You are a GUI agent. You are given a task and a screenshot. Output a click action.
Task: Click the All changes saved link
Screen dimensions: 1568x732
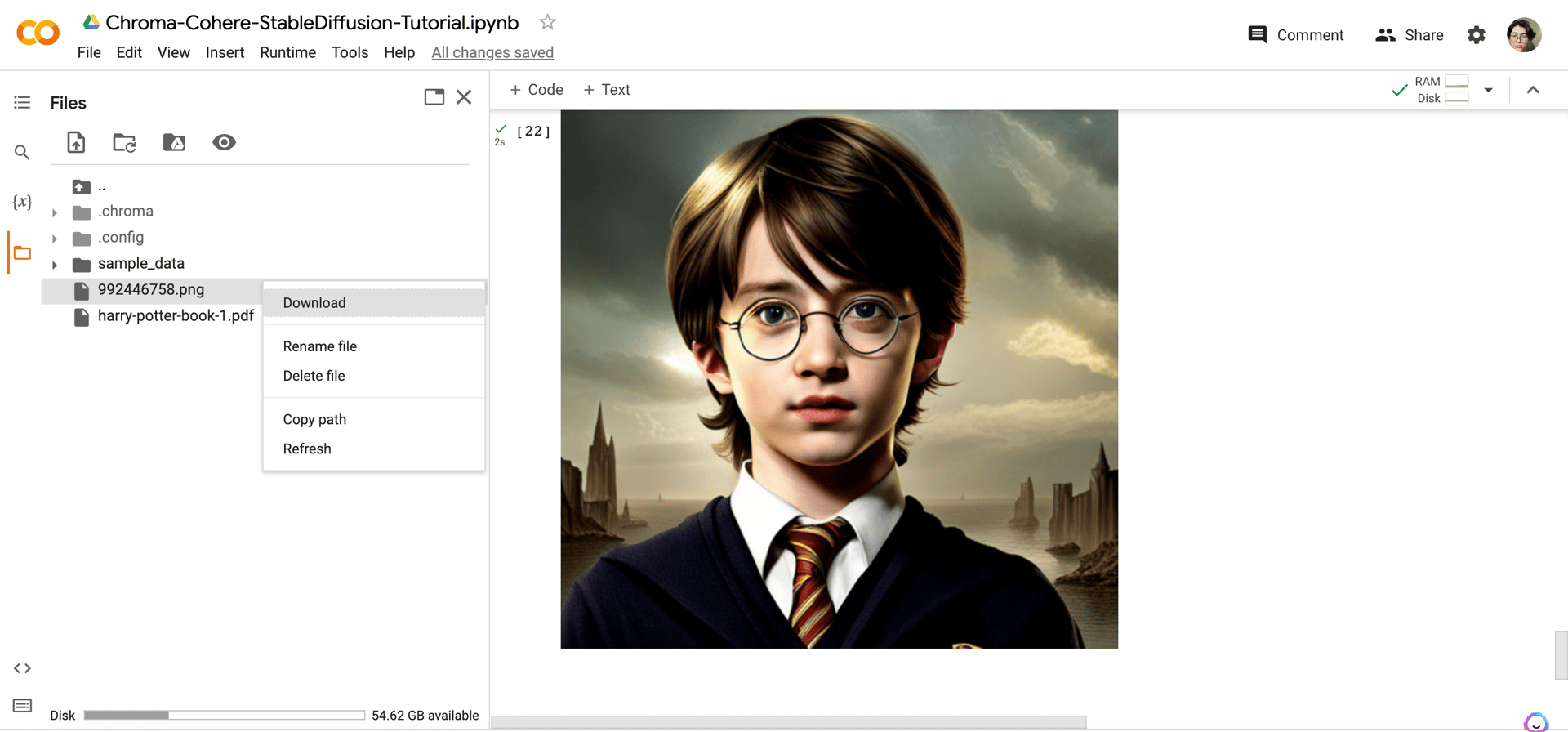[492, 52]
